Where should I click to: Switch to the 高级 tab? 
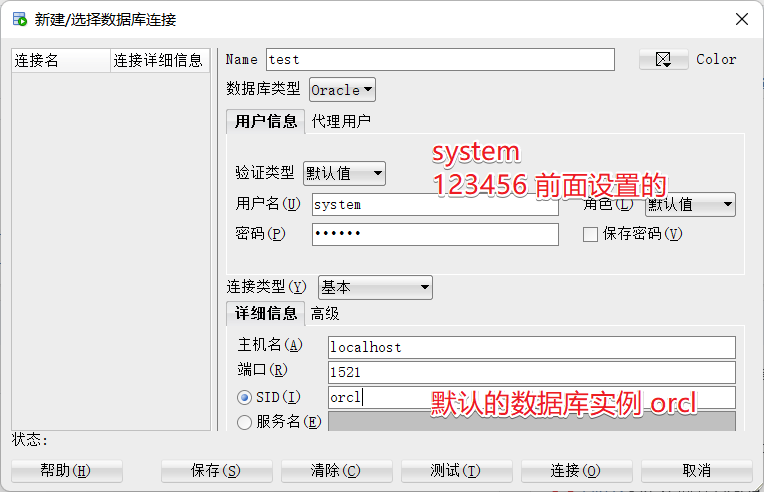325,314
